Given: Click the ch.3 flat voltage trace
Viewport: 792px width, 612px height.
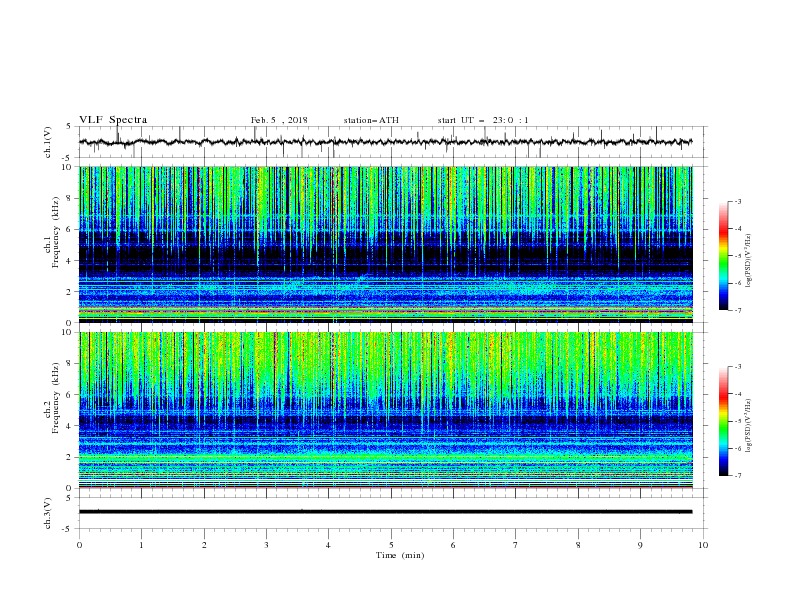Looking at the screenshot, I should click(x=386, y=512).
